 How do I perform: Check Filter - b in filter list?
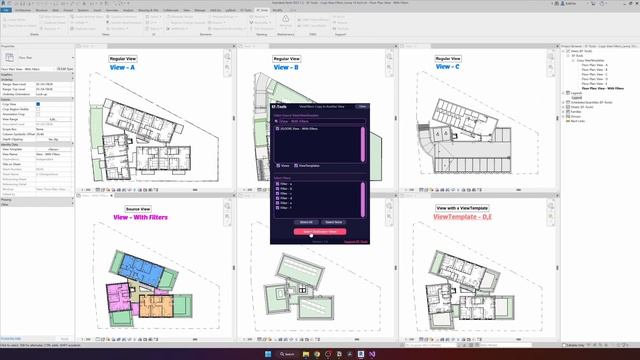coord(278,189)
